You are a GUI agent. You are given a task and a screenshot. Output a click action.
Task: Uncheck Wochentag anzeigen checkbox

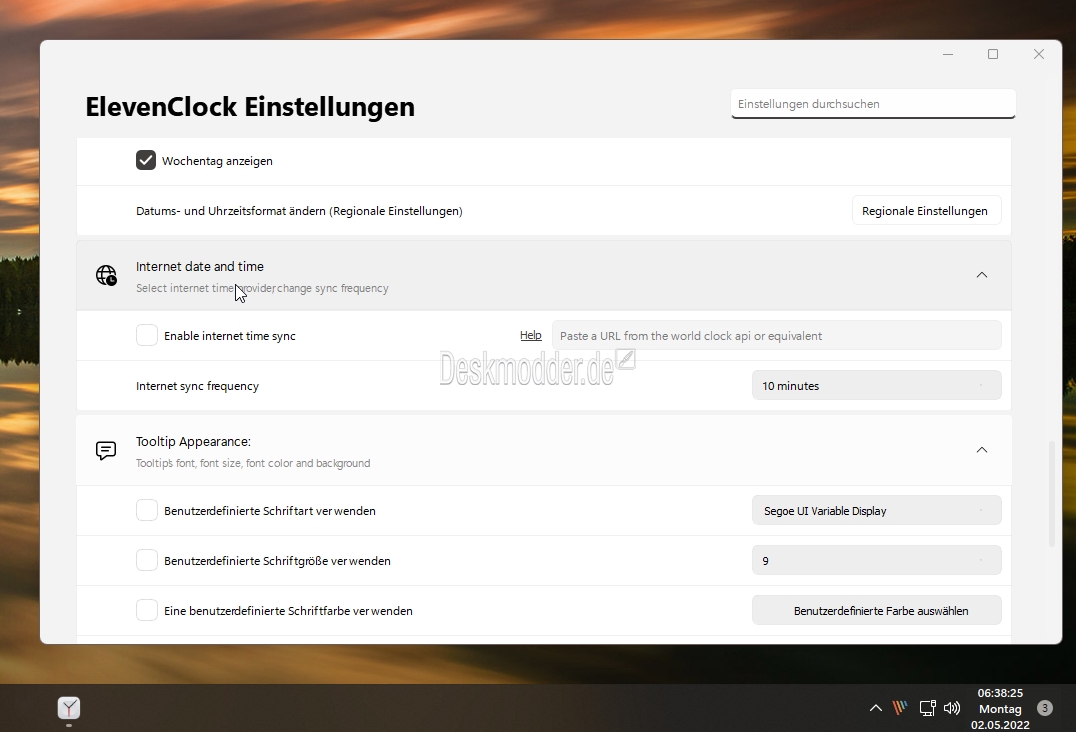(145, 161)
